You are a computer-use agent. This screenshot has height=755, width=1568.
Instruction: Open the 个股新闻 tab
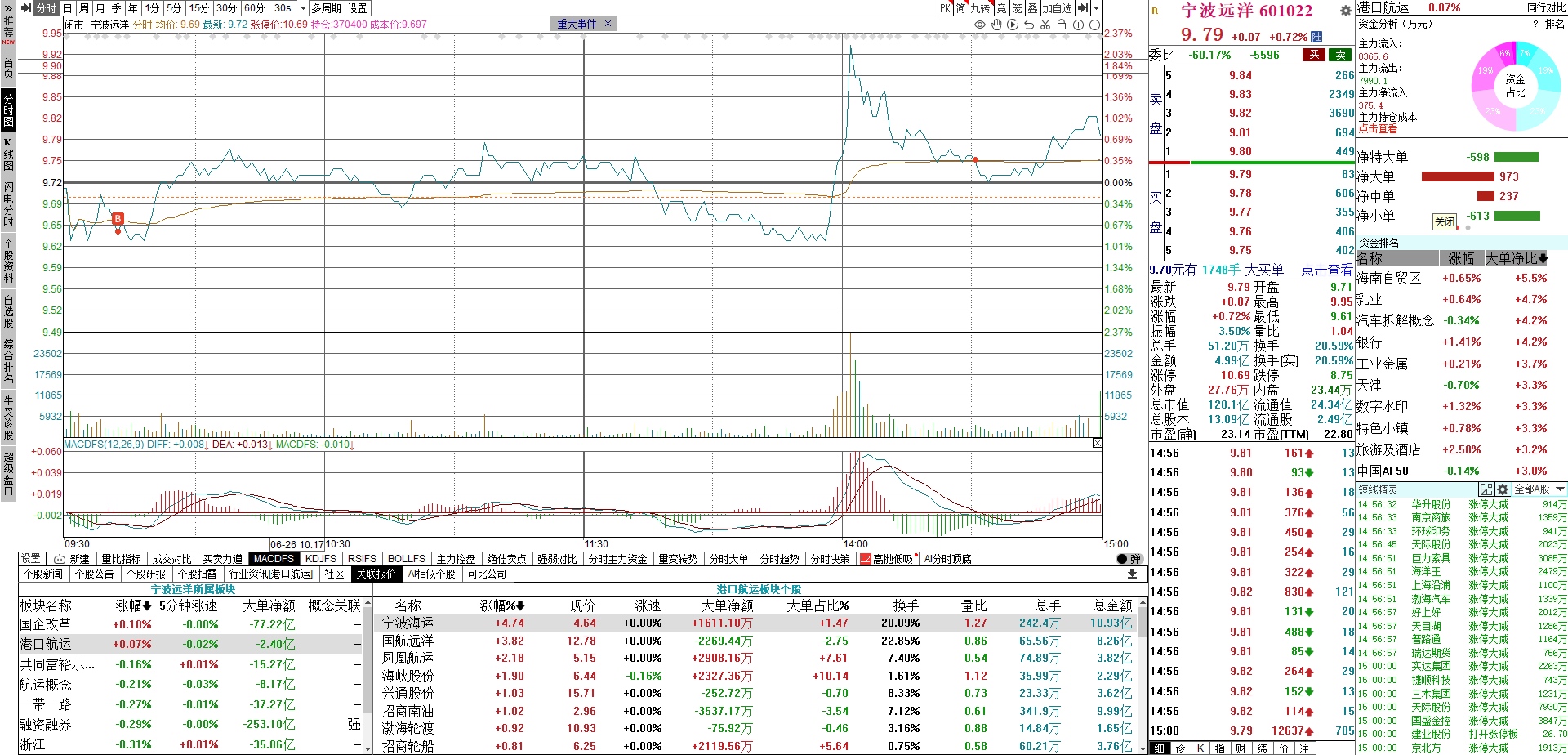click(43, 574)
